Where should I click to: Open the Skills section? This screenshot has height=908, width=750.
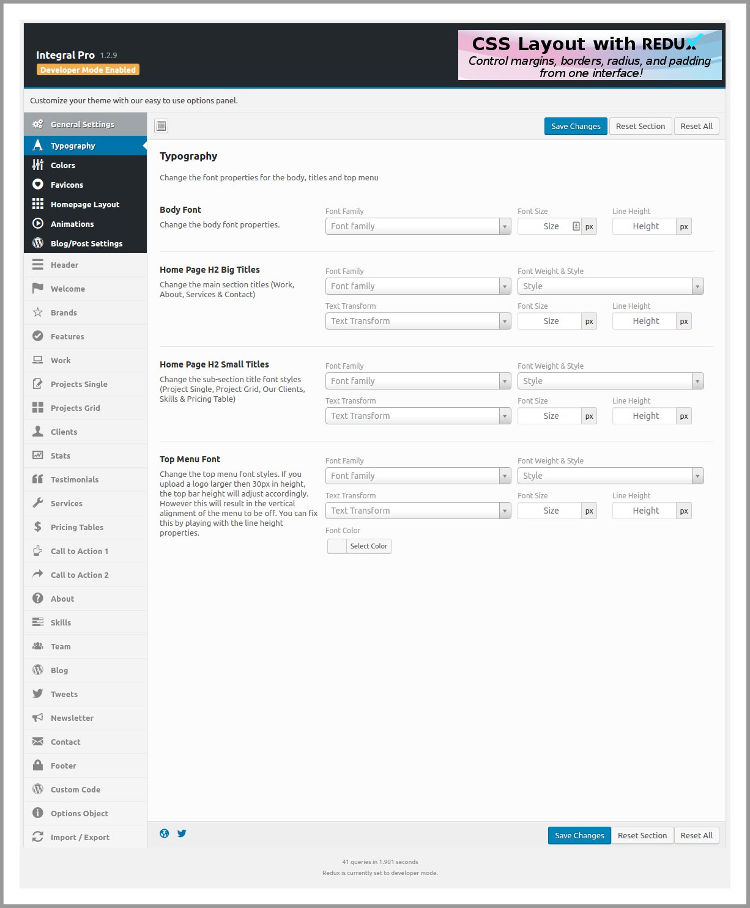point(86,622)
